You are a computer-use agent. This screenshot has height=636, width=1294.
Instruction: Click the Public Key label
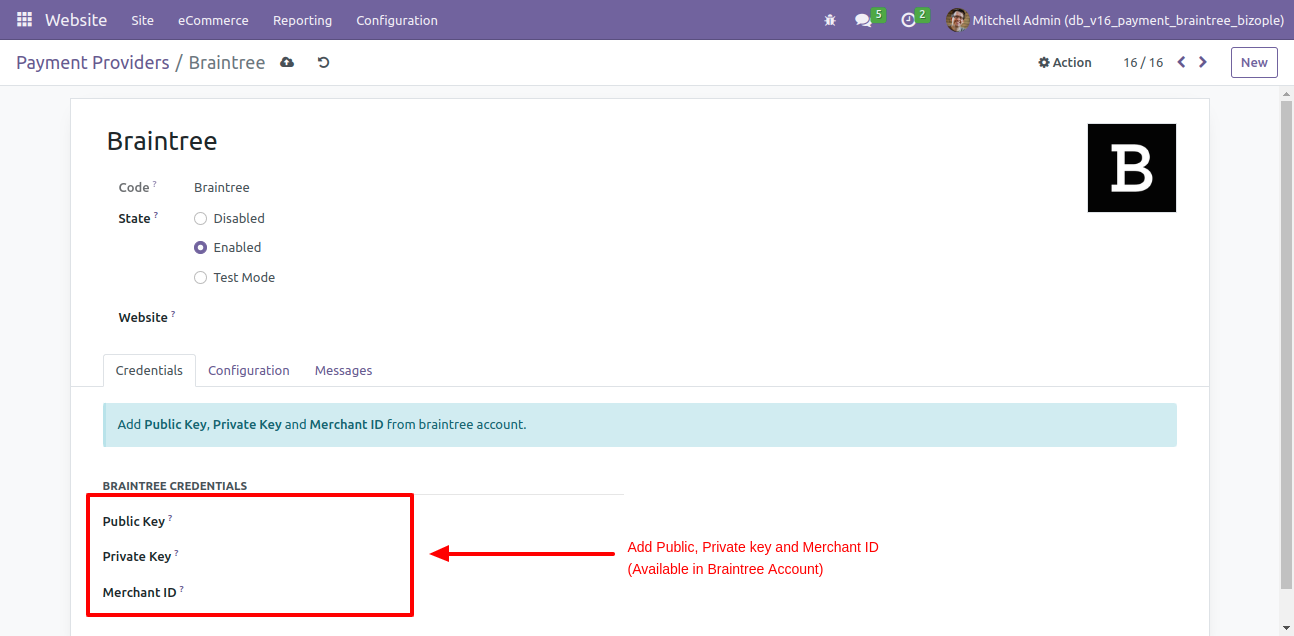pyautogui.click(x=134, y=521)
